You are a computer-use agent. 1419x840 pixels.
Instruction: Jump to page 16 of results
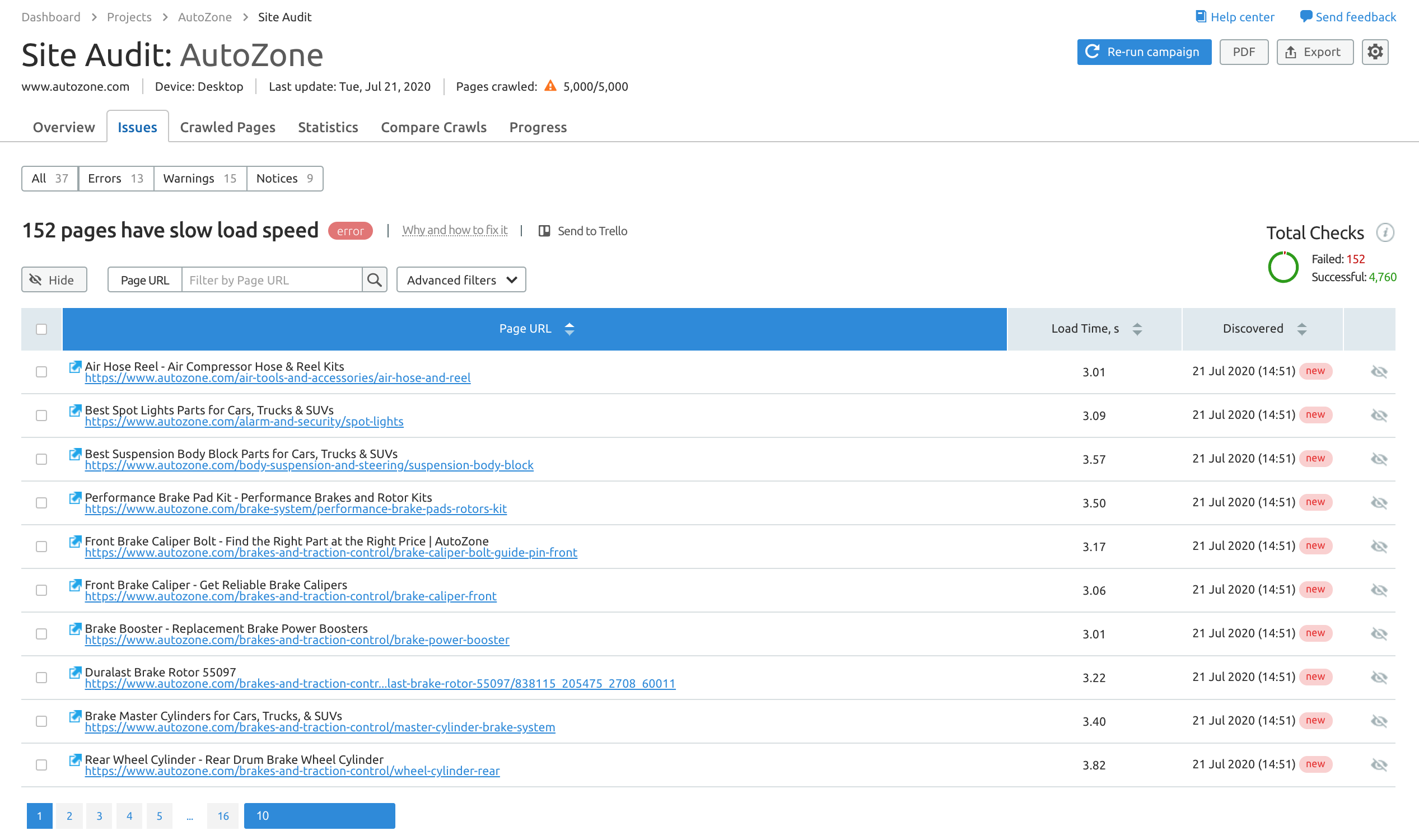(223, 816)
